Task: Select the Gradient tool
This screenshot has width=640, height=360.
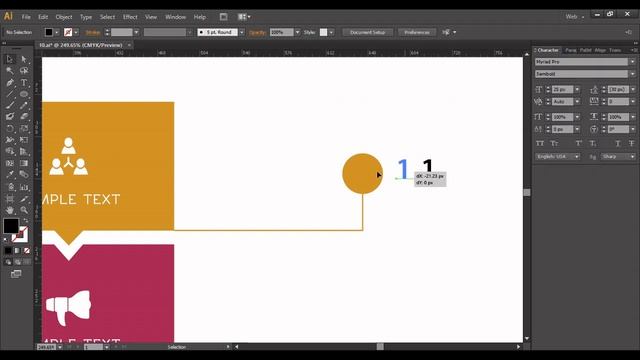Action: point(24,163)
